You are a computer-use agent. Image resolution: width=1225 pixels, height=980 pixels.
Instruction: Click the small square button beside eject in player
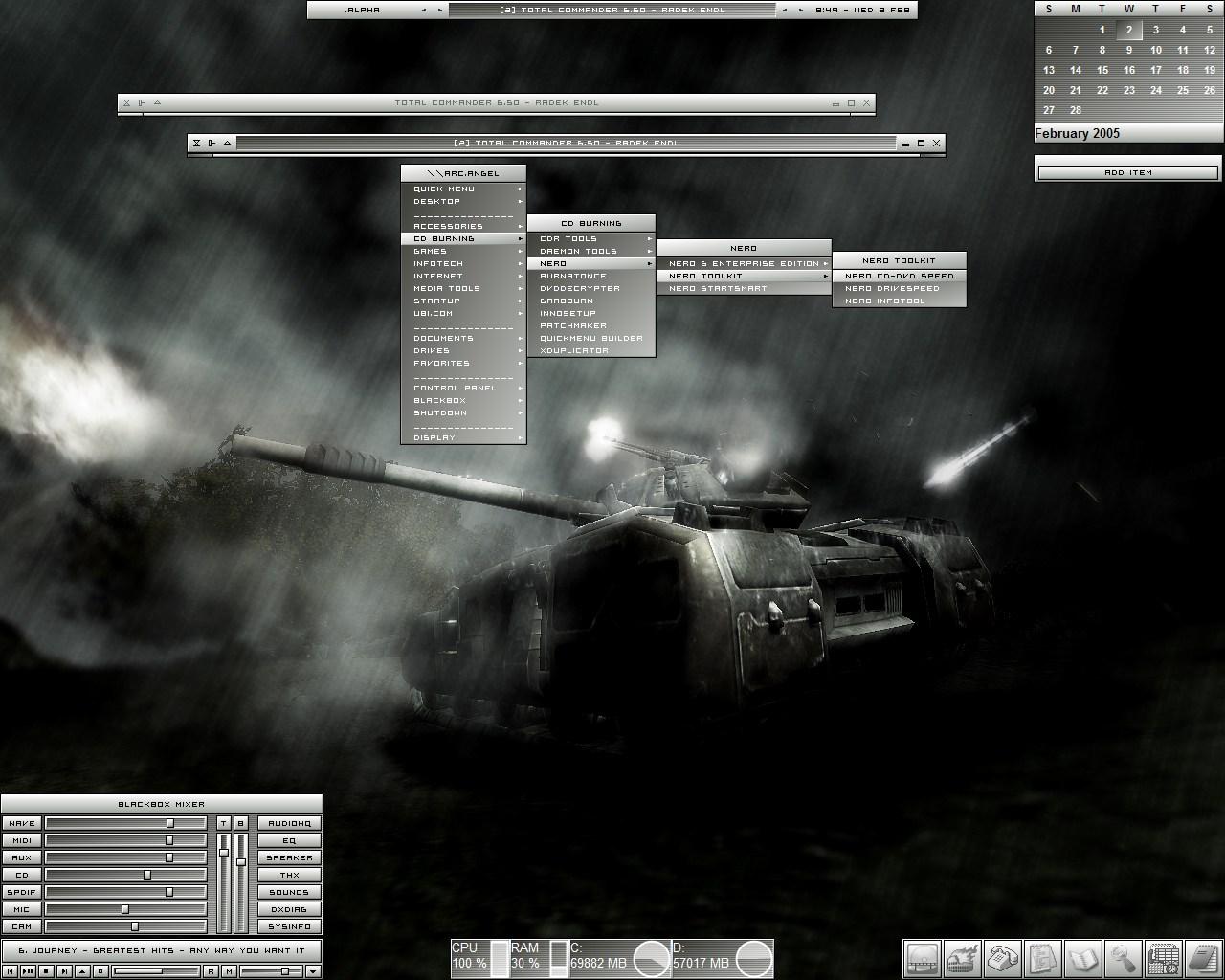coord(100,971)
